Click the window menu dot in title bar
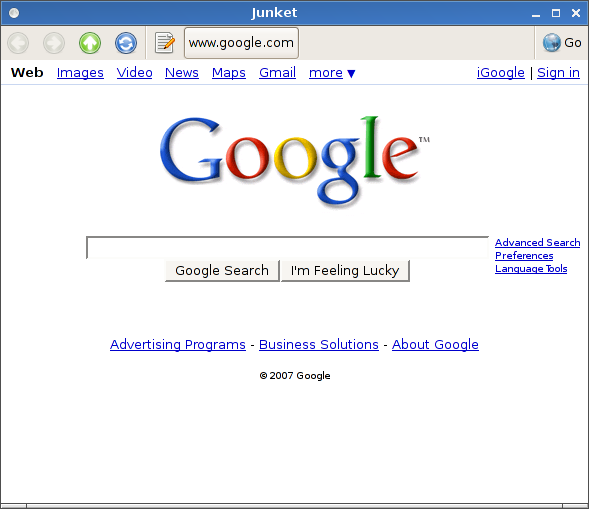Viewport: 589px width, 509px height. [x=14, y=13]
